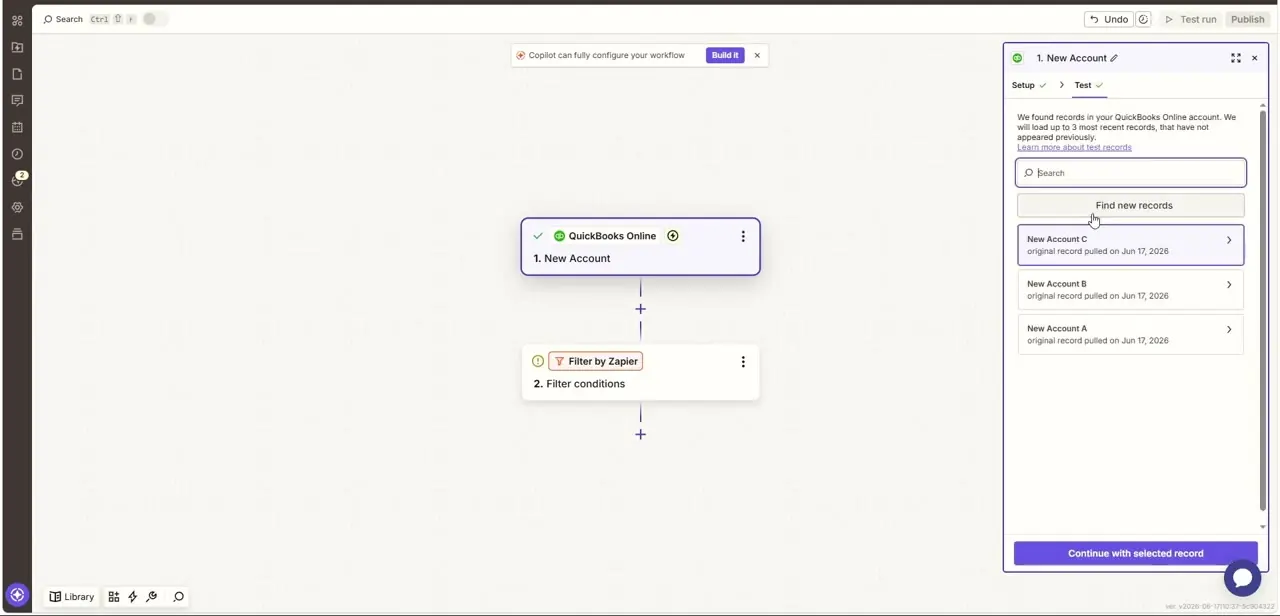The width and height of the screenshot is (1280, 616).
Task: Dismiss the Copilot suggestion banner
Action: click(757, 55)
